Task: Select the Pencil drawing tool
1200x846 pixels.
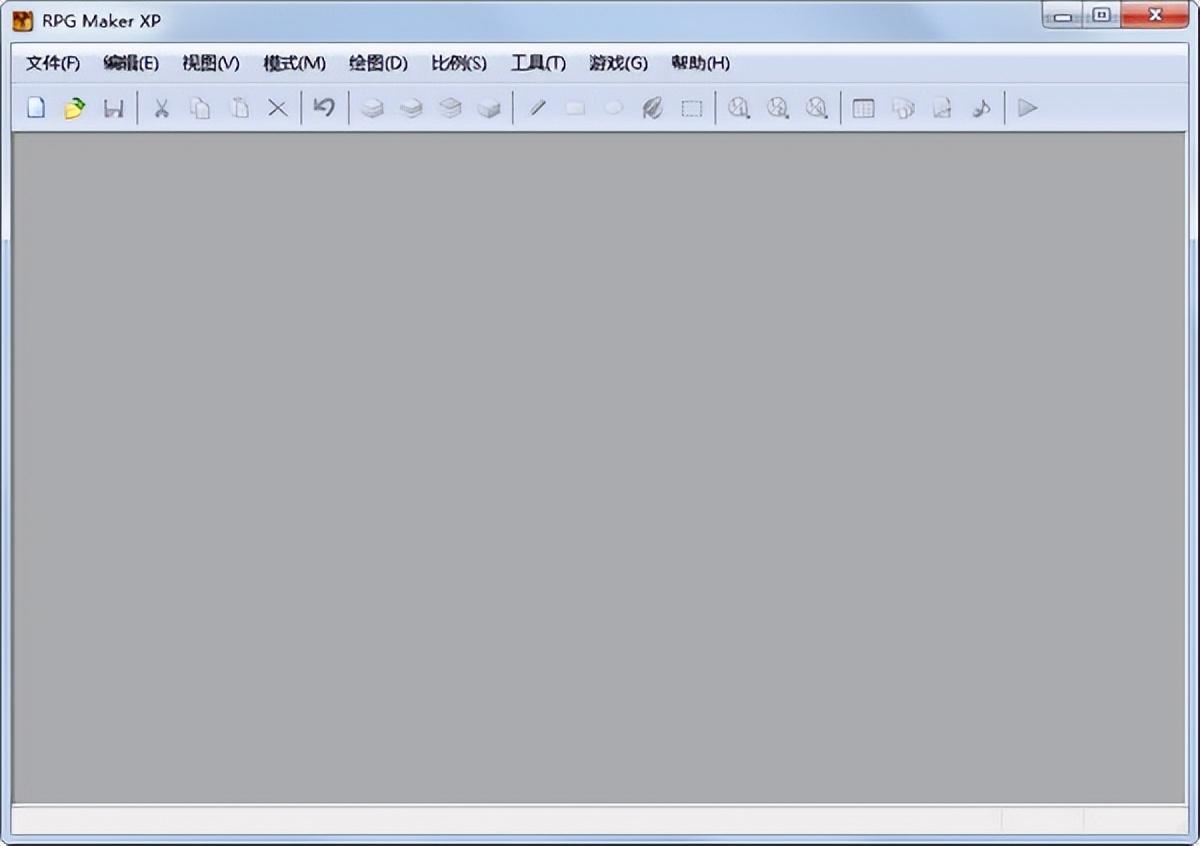Action: point(537,108)
